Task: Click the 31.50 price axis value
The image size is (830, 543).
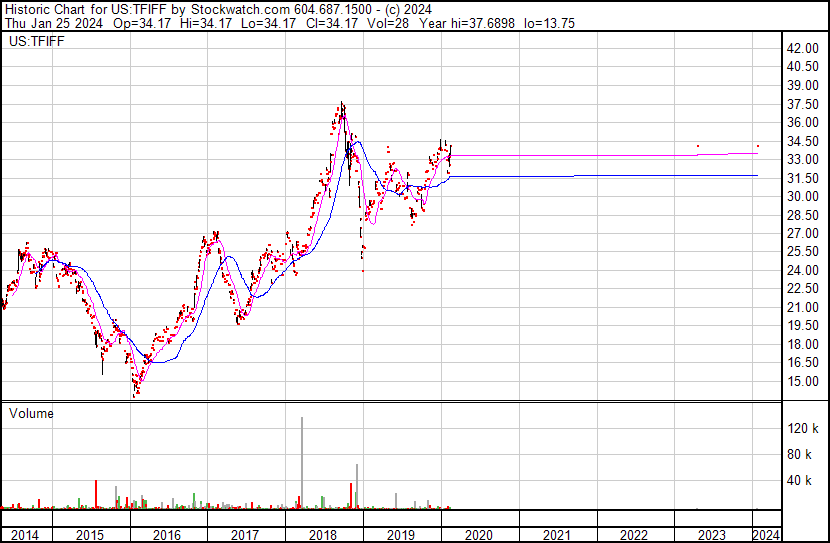Action: pos(803,178)
